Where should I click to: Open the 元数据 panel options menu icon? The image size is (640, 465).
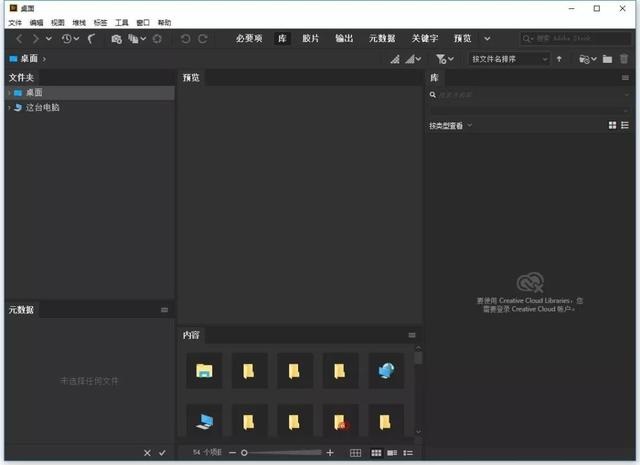coord(164,310)
